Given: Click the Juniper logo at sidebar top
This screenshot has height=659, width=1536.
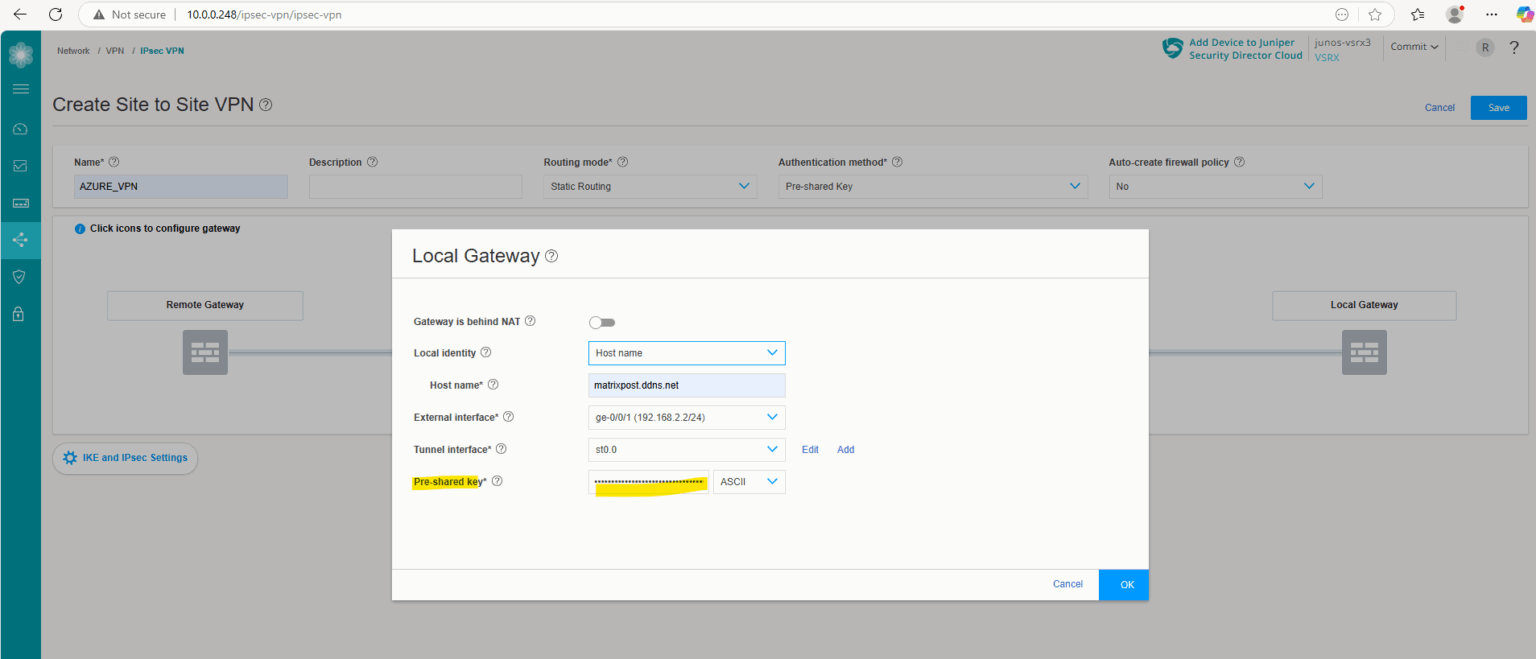Looking at the screenshot, I should [20, 52].
